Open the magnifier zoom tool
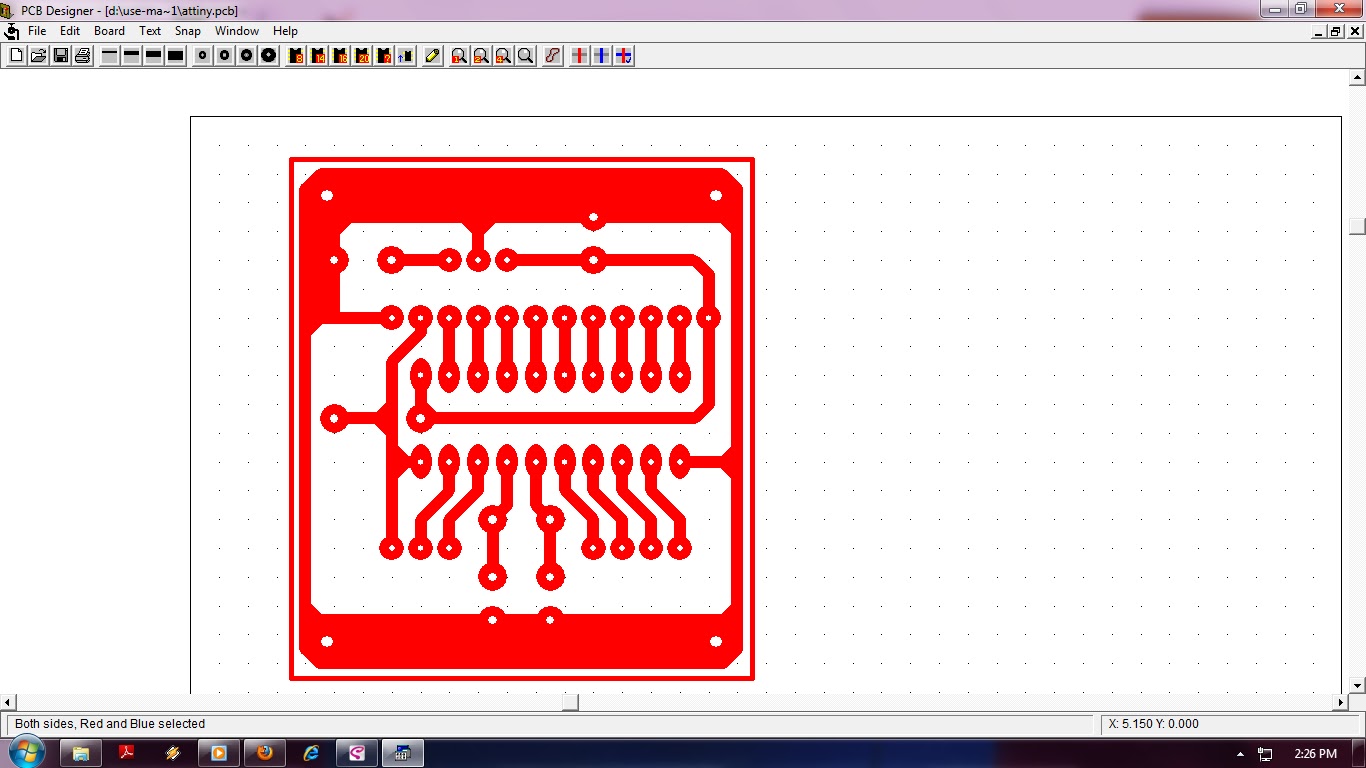 point(524,56)
